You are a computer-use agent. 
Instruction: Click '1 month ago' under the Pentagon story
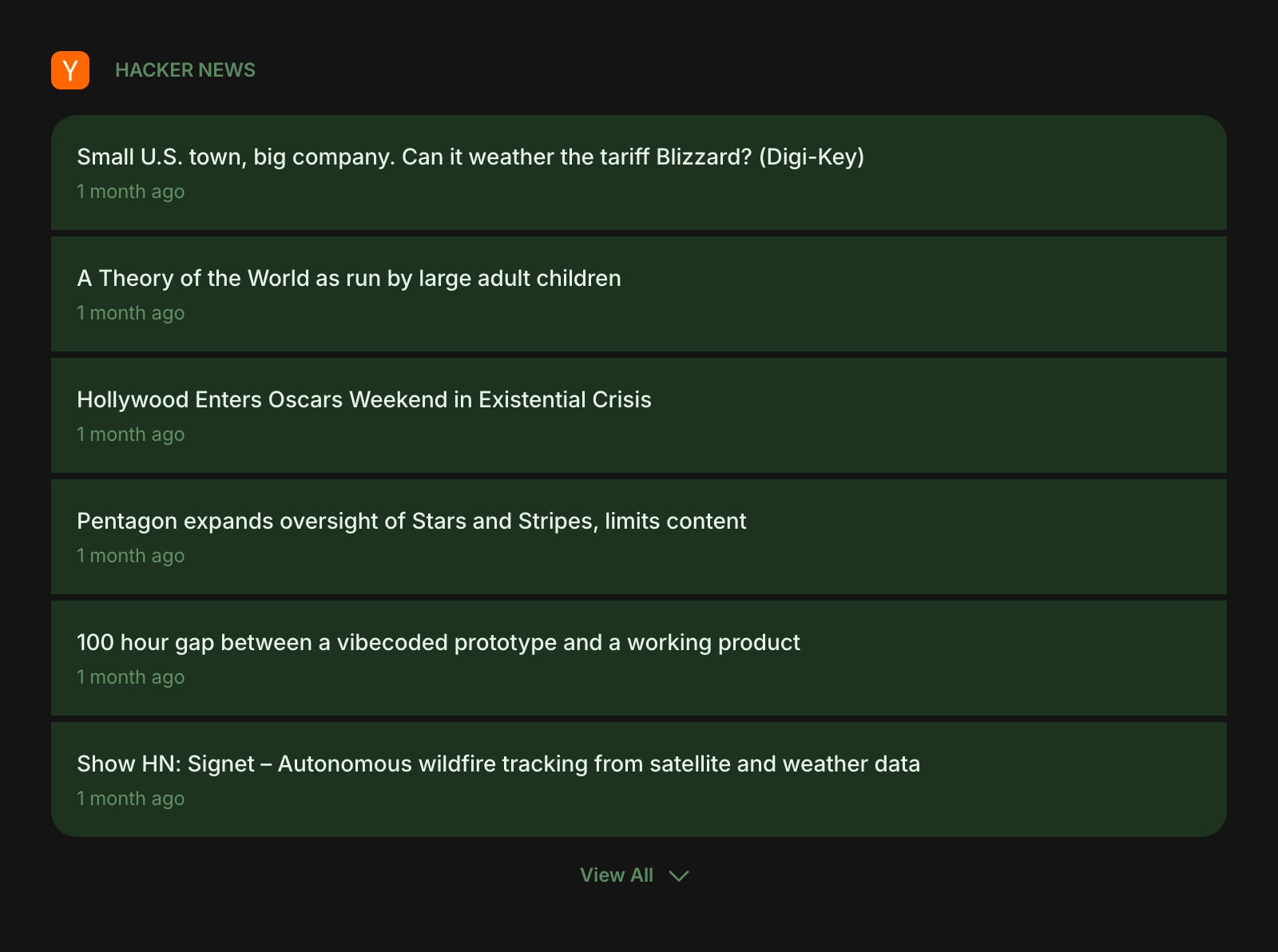pyautogui.click(x=130, y=556)
